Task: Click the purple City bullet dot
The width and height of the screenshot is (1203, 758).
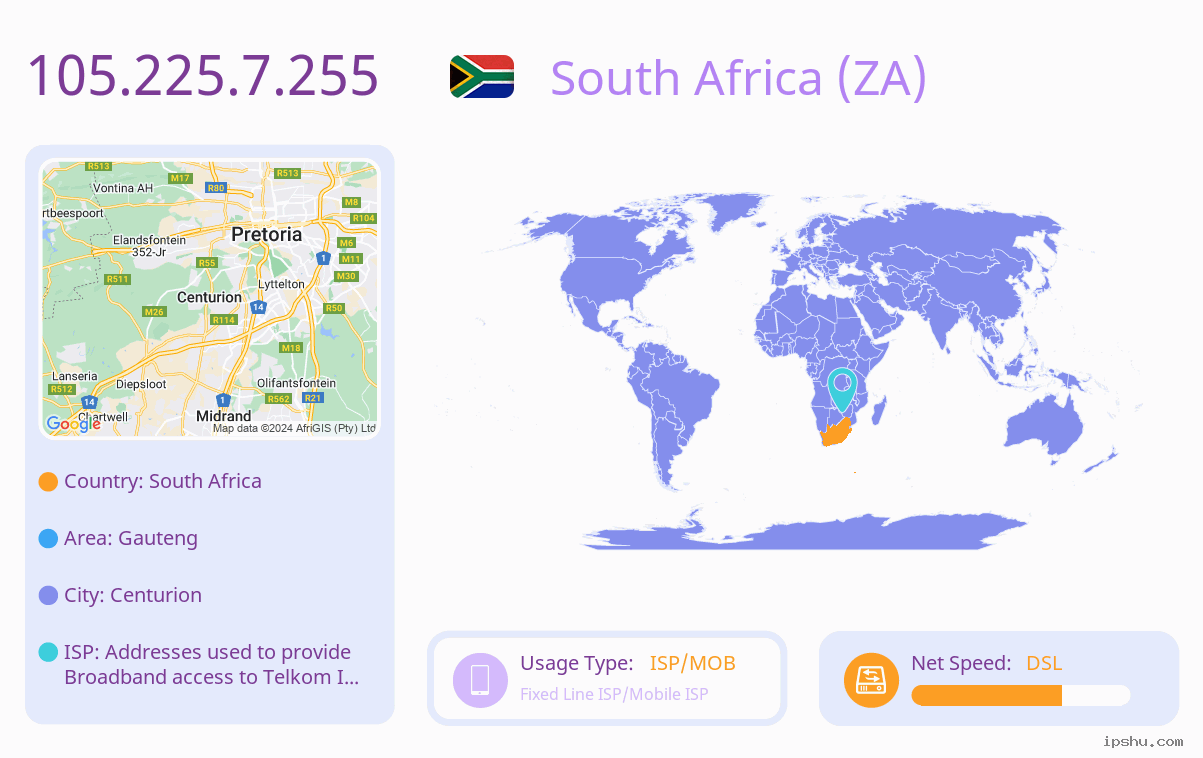Action: pyautogui.click(x=48, y=596)
